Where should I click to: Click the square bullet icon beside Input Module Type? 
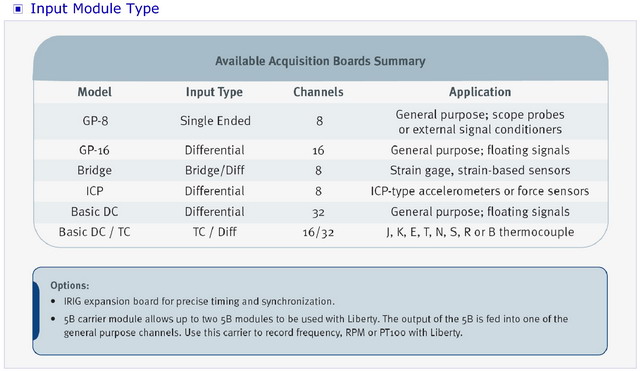click(18, 9)
